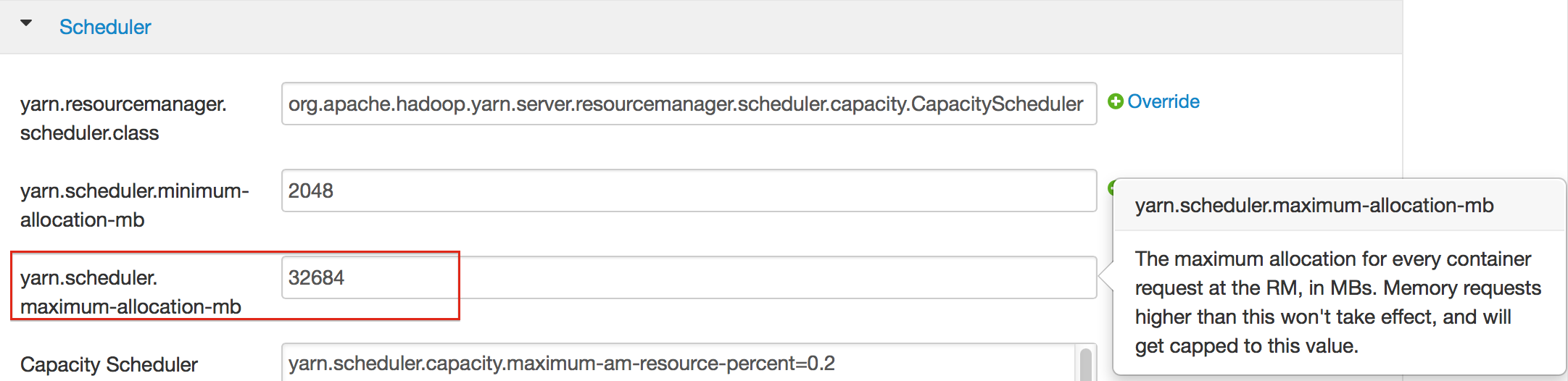Click the maximum-allocation-mb field showing 32684
1568x381 pixels.
(x=689, y=277)
